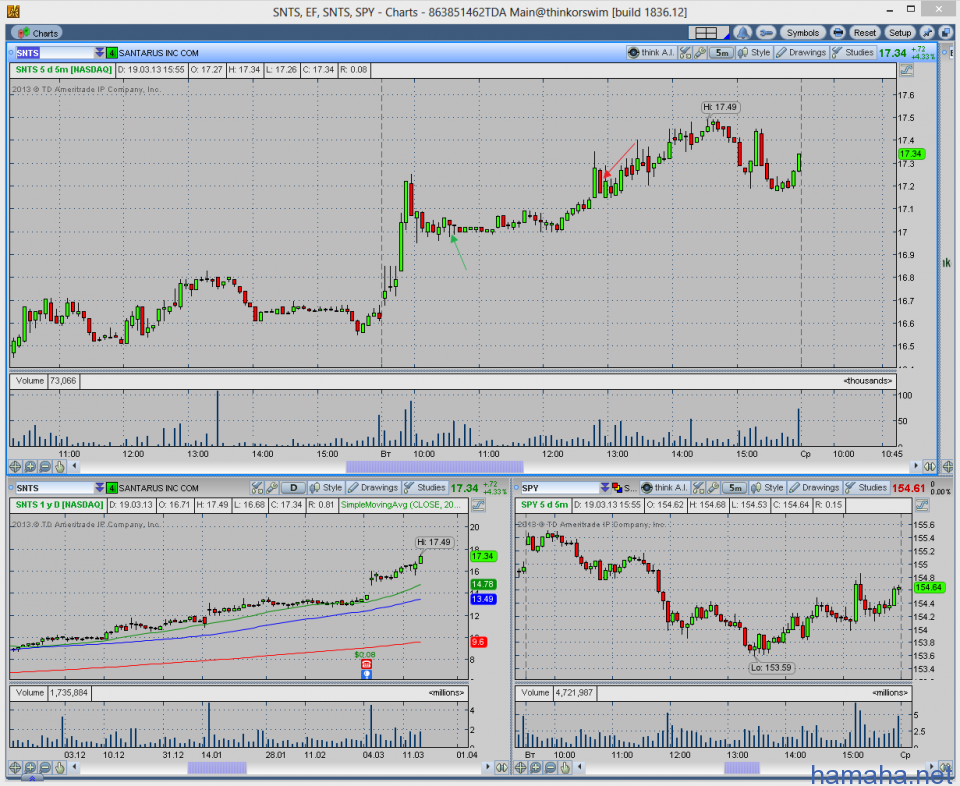Toggle the price axis scale icon in top chart
This screenshot has width=960, height=786.
907,70
